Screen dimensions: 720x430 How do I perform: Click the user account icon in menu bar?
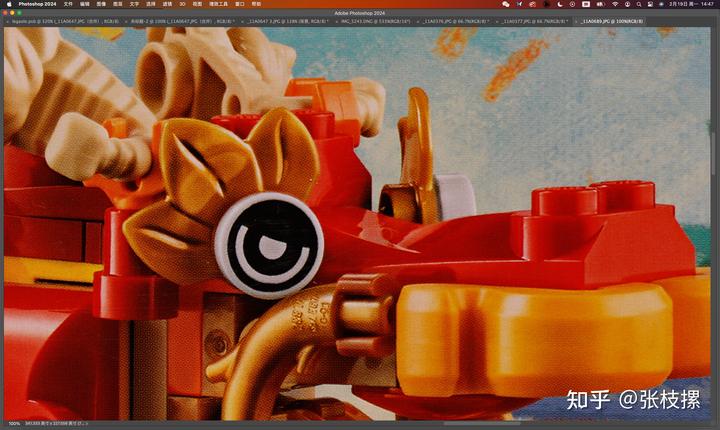click(627, 4)
